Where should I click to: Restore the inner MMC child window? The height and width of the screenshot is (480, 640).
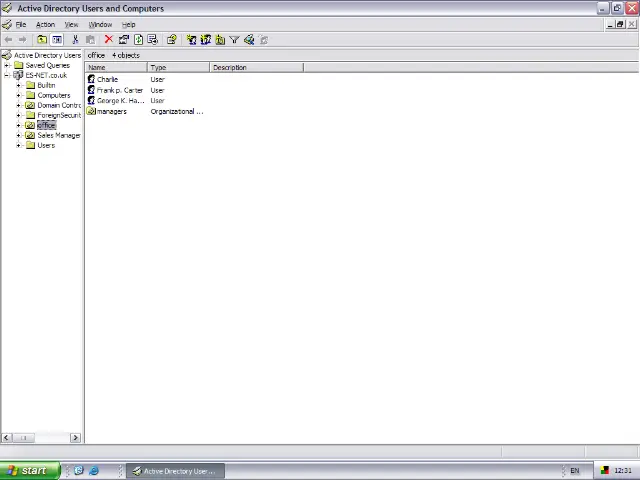click(x=620, y=24)
